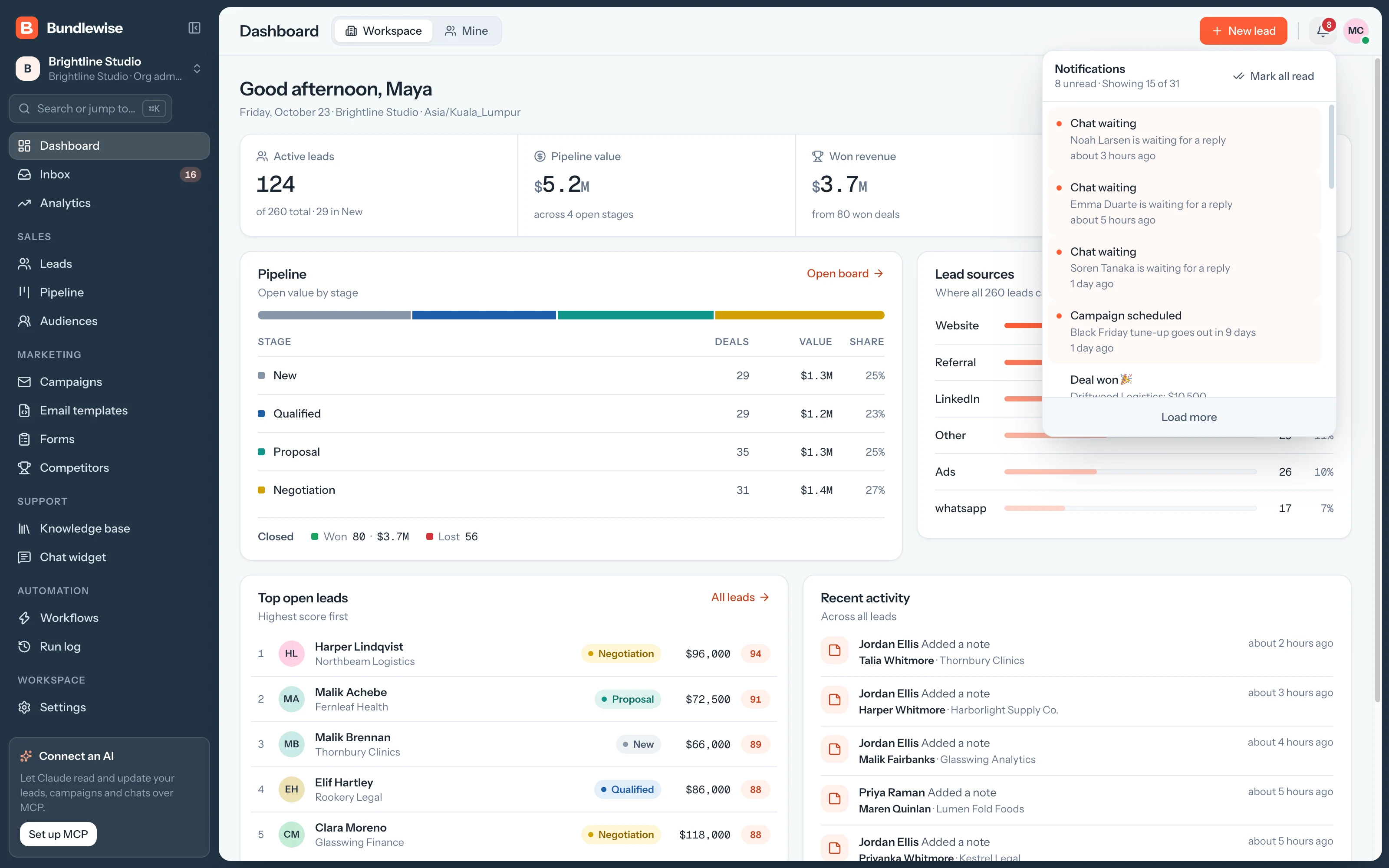The image size is (1389, 868).
Task: Open Competitors in the sidebar
Action: [109, 468]
